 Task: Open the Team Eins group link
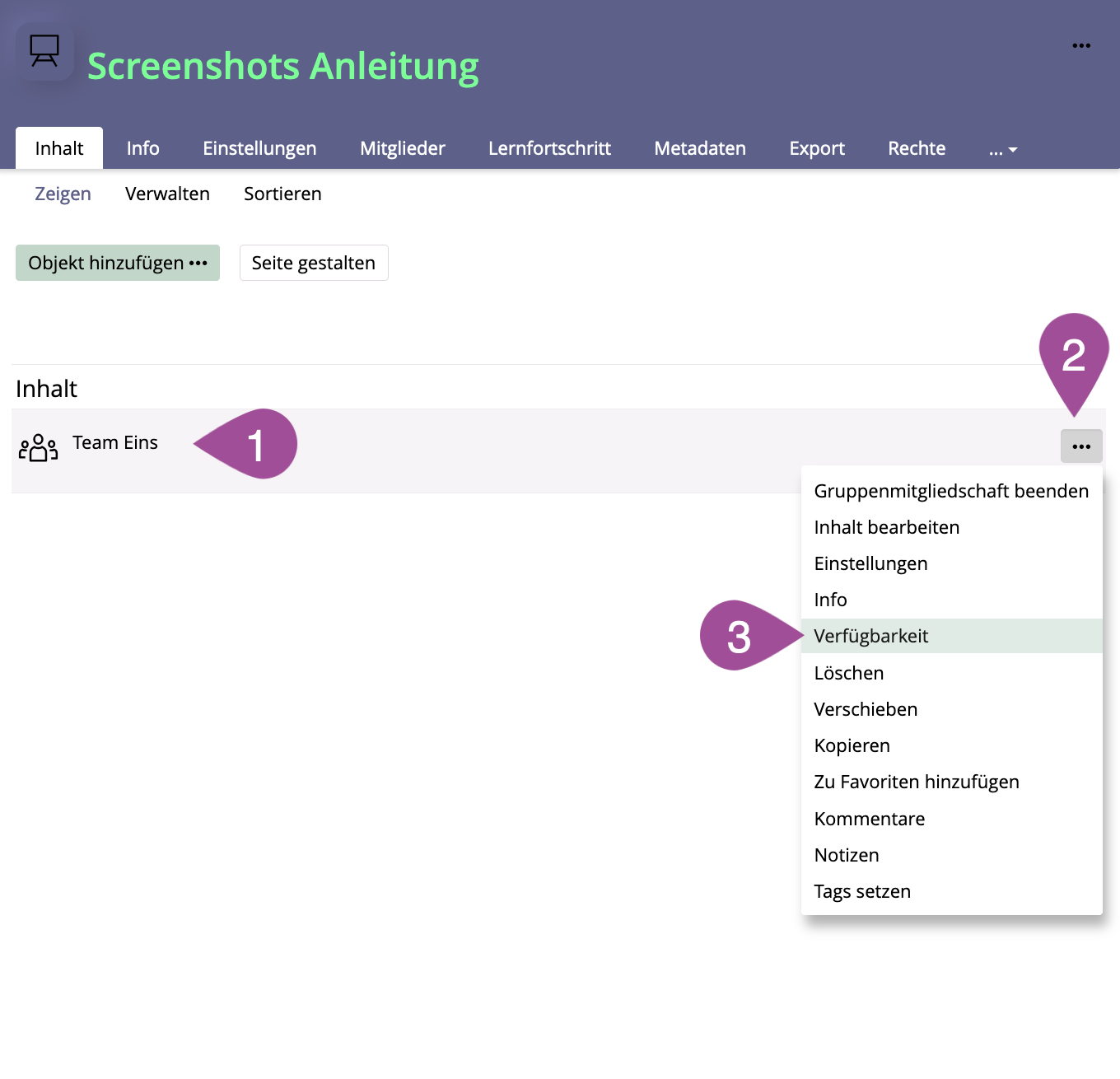[x=115, y=443]
